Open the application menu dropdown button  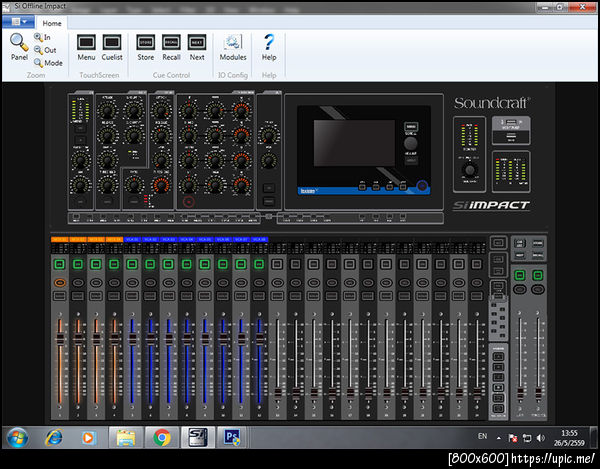click(20, 22)
